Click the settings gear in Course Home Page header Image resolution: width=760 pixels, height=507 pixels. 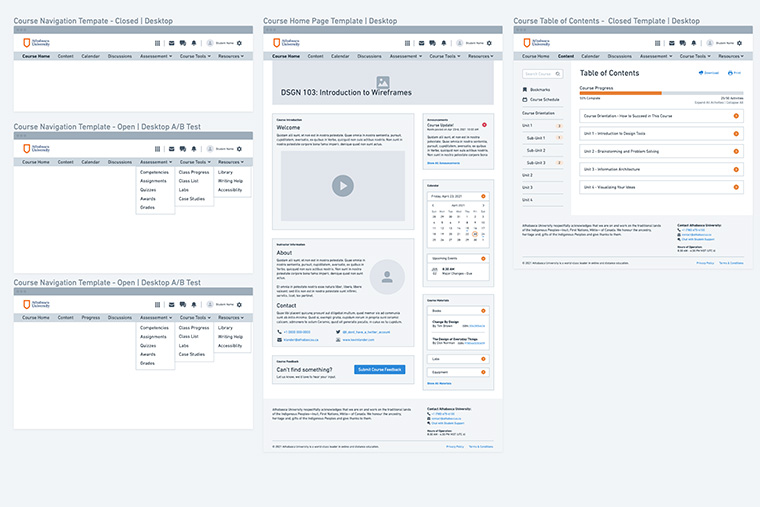(x=489, y=43)
